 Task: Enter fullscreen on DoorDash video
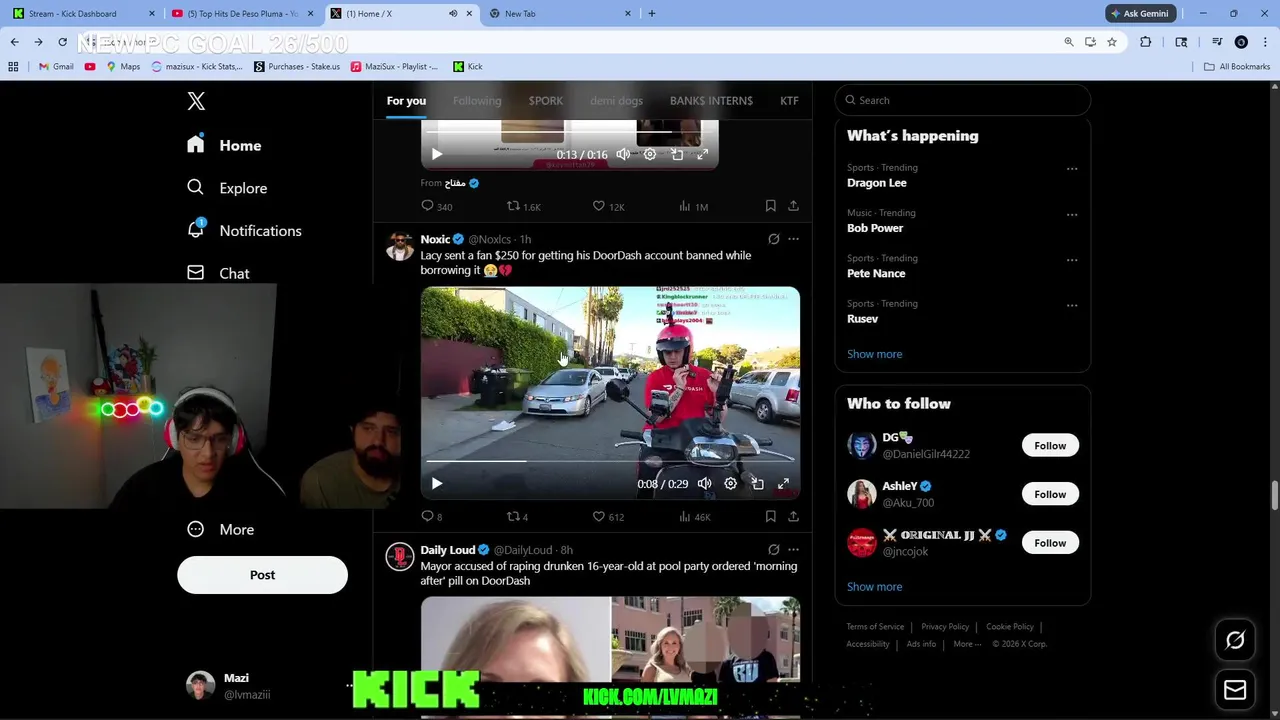click(783, 483)
